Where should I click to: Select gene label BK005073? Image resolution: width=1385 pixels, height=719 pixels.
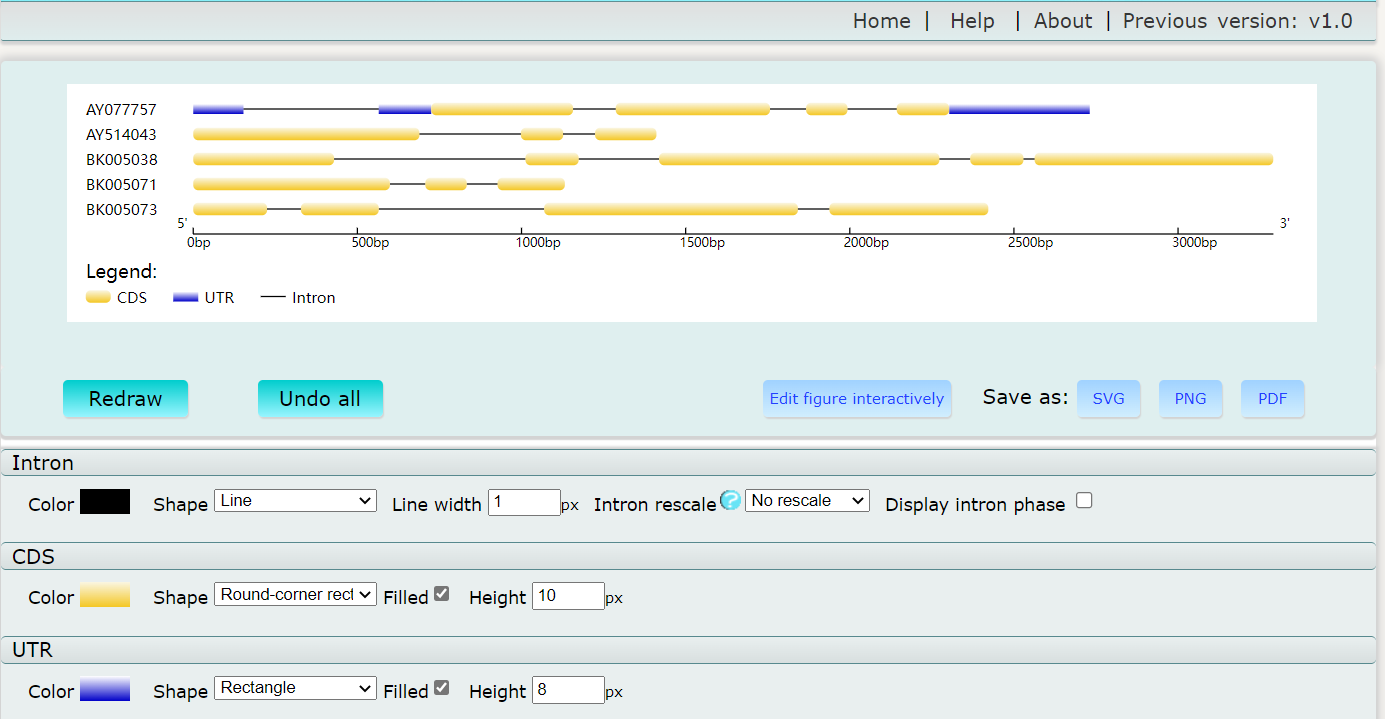(x=121, y=210)
